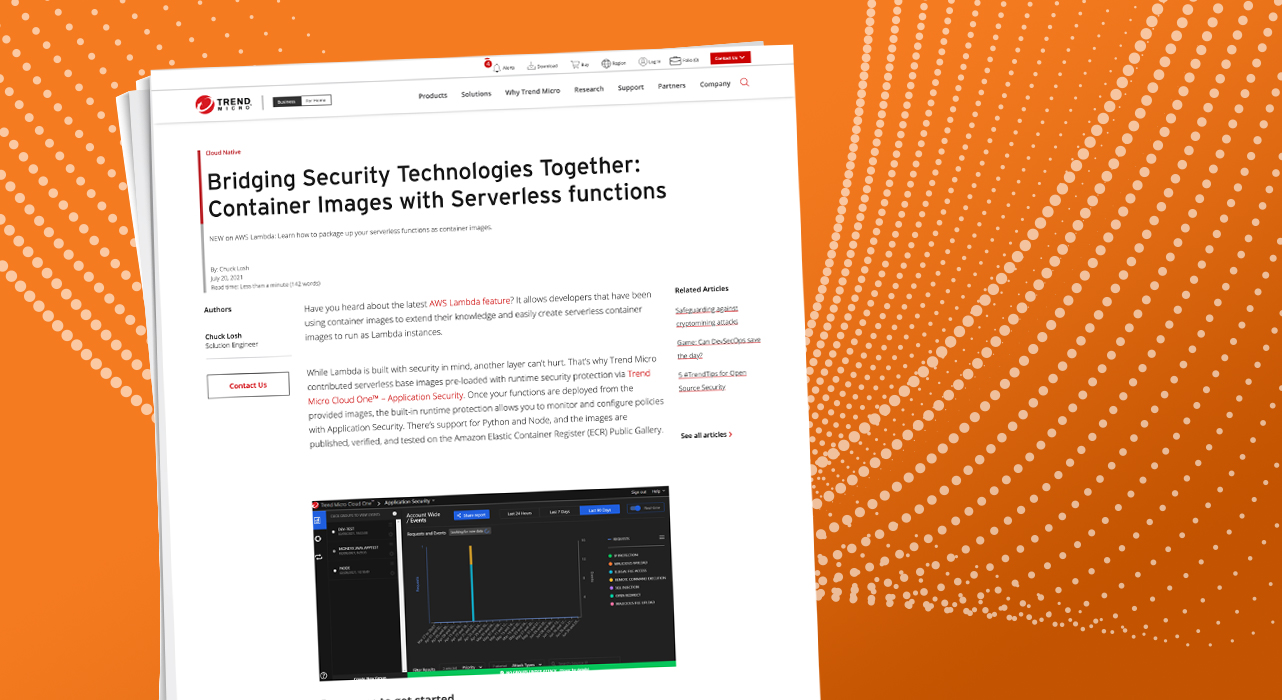Click the help question icon in dashboard corner
The width and height of the screenshot is (1282, 700).
(323, 676)
